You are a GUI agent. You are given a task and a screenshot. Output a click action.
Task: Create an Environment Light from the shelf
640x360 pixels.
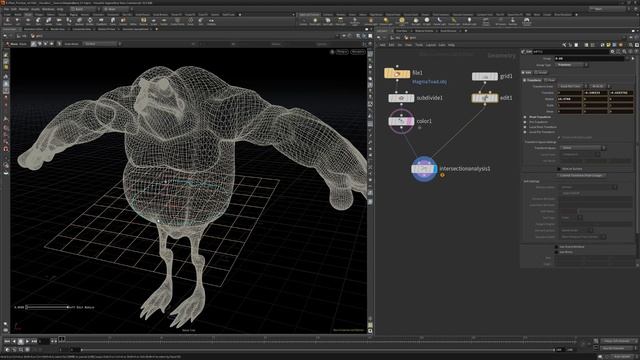[x=402, y=21]
